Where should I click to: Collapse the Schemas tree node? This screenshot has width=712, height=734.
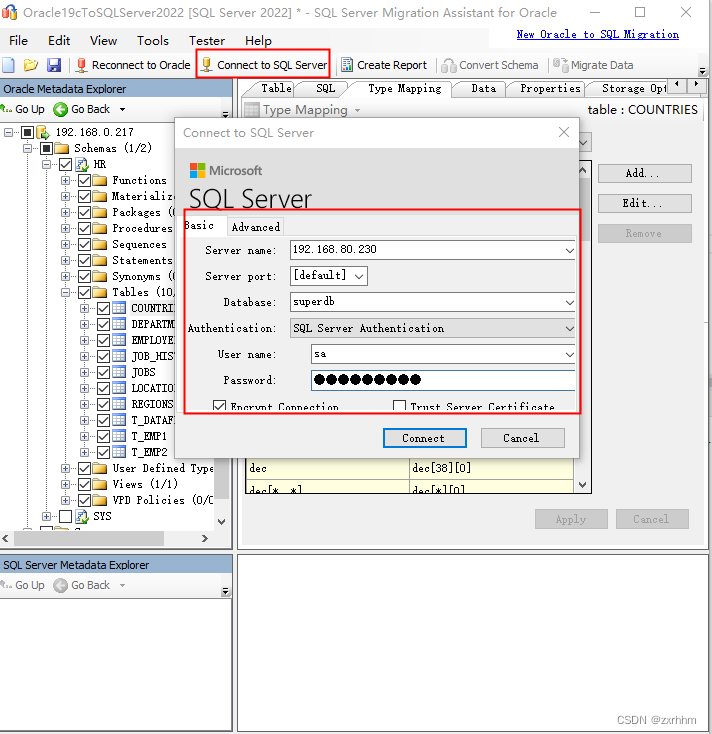pyautogui.click(x=28, y=148)
